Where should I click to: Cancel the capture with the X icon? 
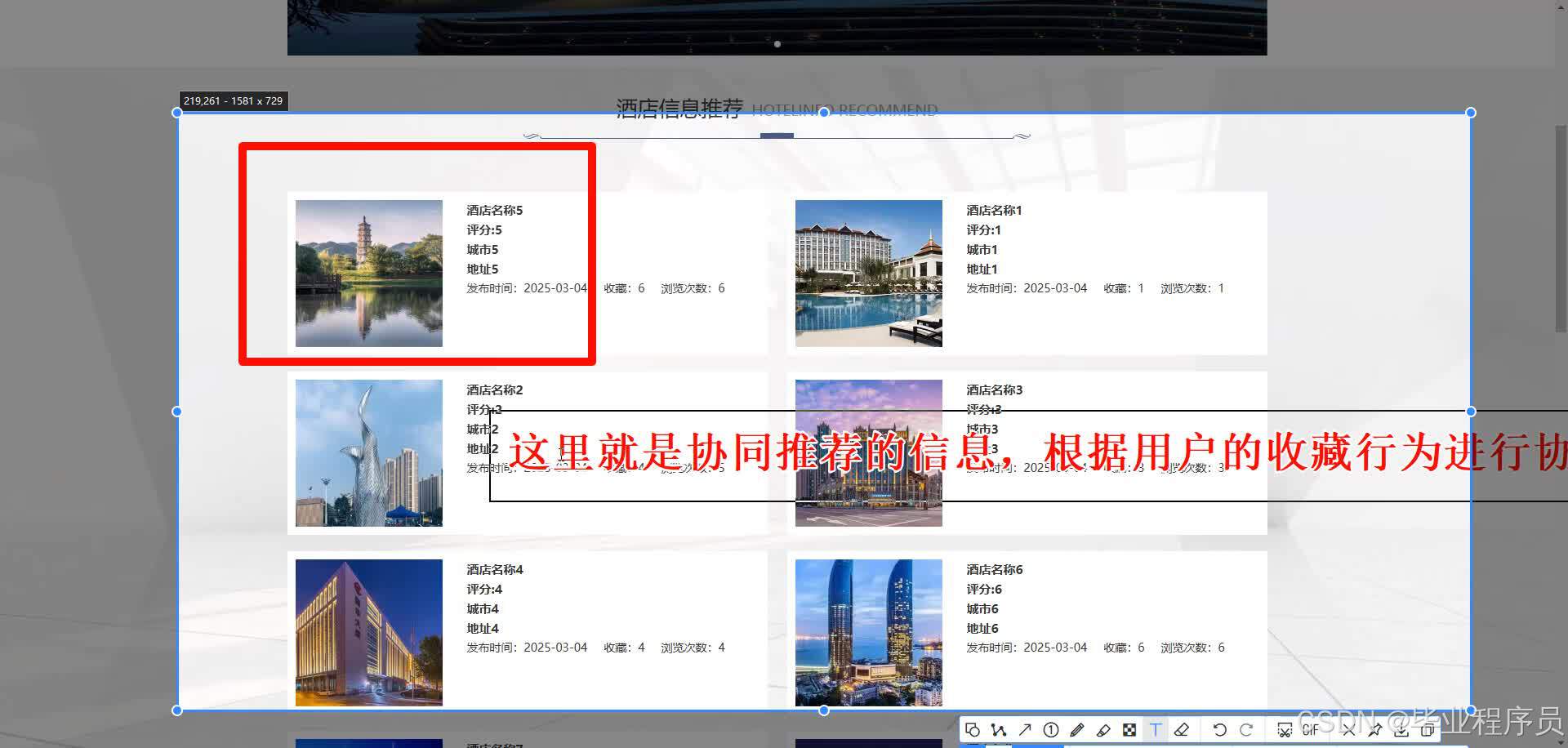1348,729
